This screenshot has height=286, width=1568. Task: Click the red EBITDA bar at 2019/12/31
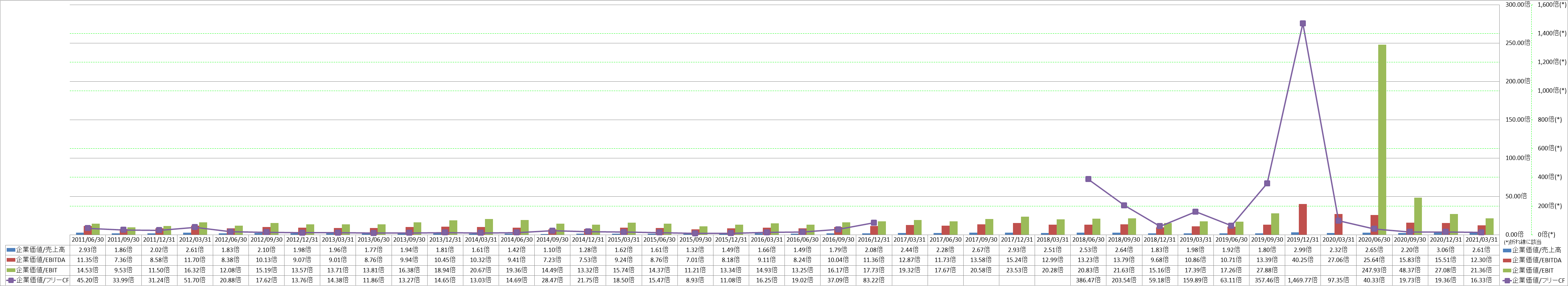tap(1302, 219)
